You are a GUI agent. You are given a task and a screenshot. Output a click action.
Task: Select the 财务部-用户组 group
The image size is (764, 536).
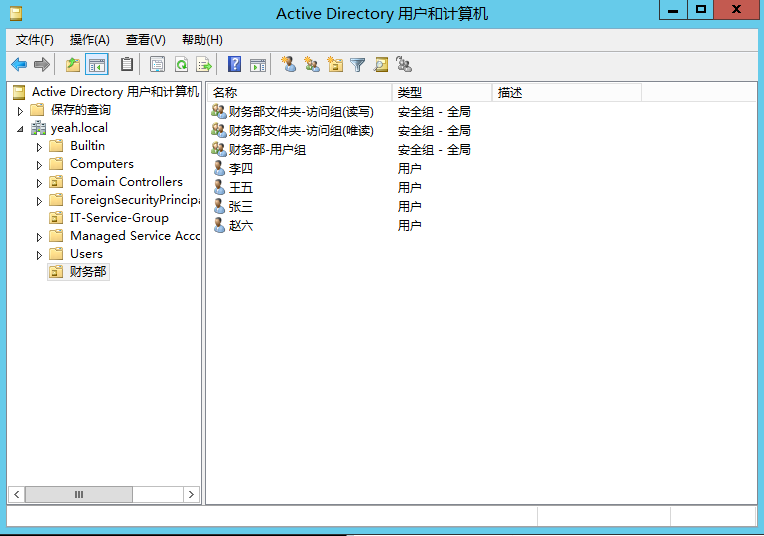[267, 150]
